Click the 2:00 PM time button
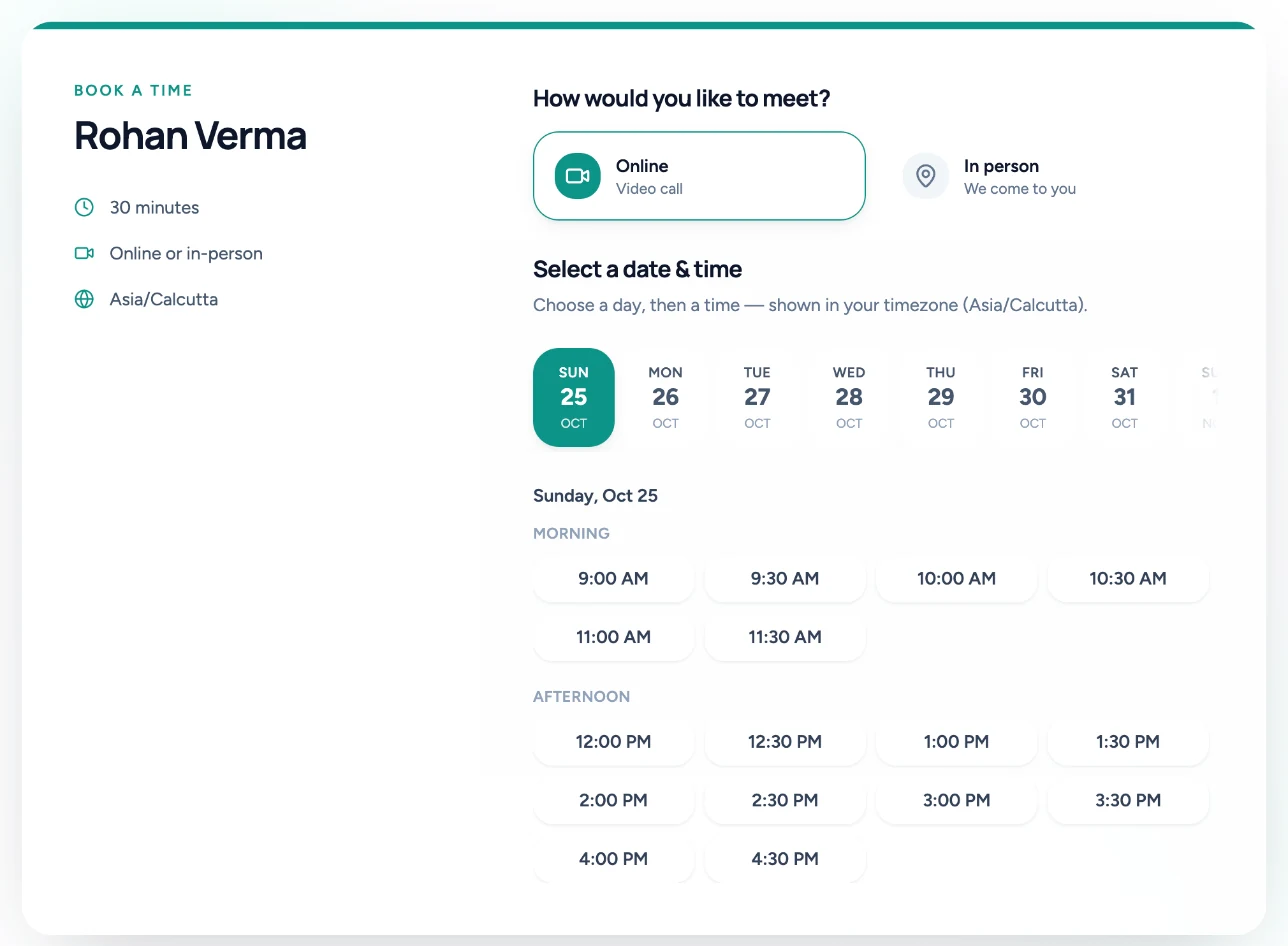This screenshot has width=1288, height=946. tap(613, 800)
